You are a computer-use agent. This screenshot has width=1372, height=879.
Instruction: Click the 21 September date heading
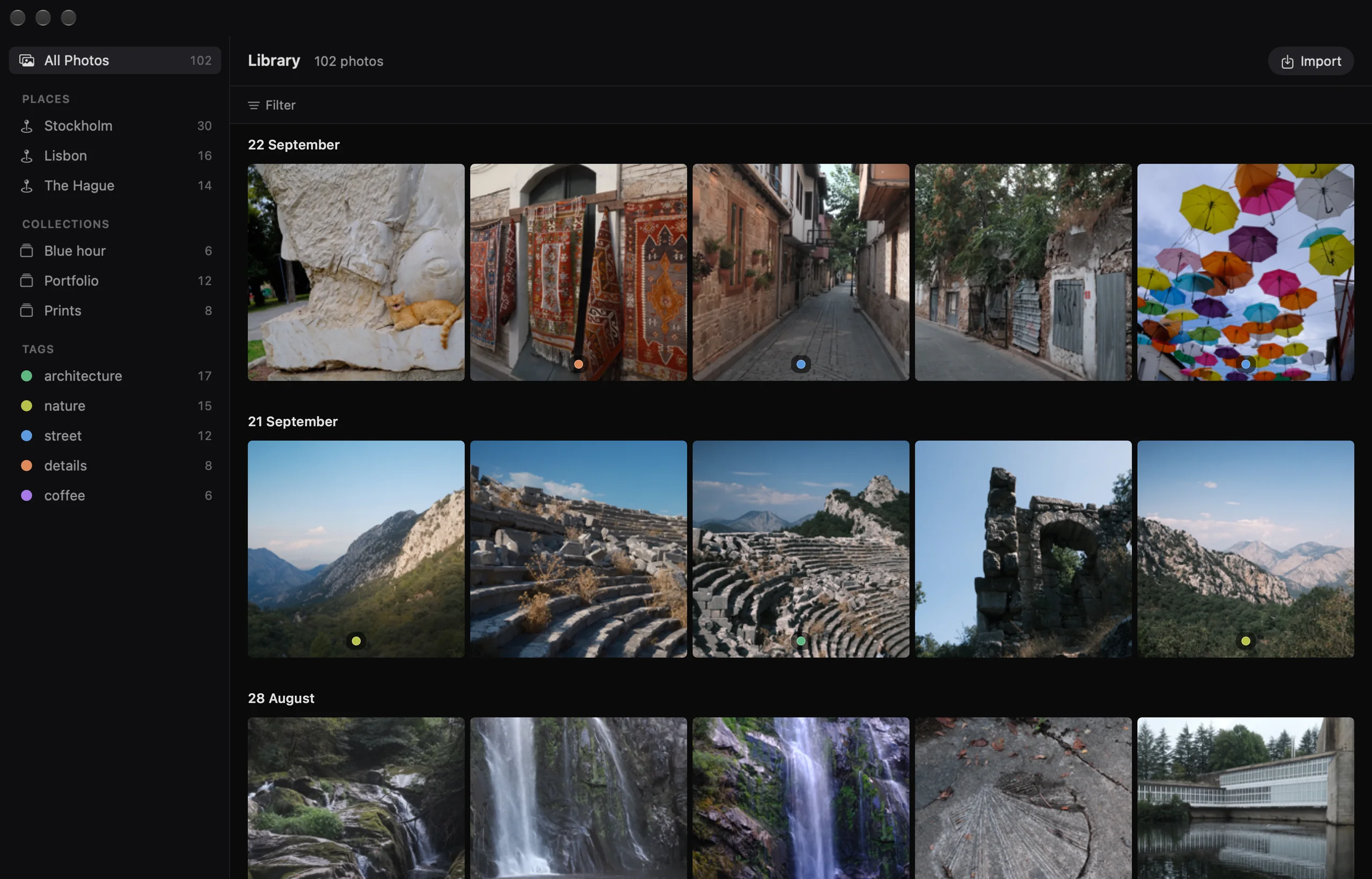(x=293, y=421)
